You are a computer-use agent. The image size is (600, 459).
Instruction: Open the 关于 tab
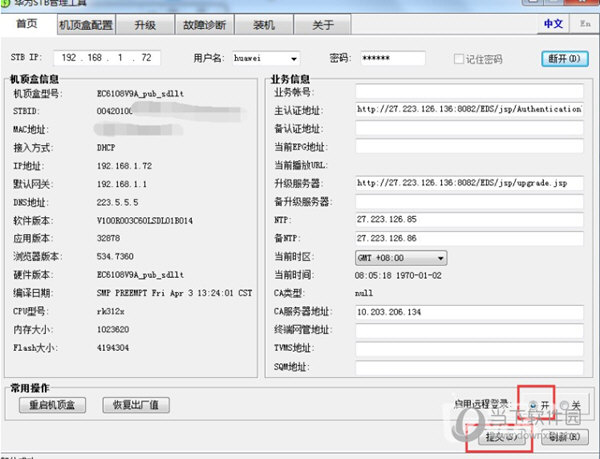tap(323, 25)
